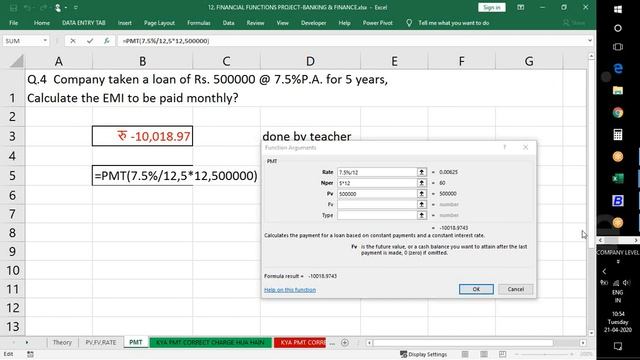Click the Select All corner triangle
Screen dimensions: 640x360
17,61
